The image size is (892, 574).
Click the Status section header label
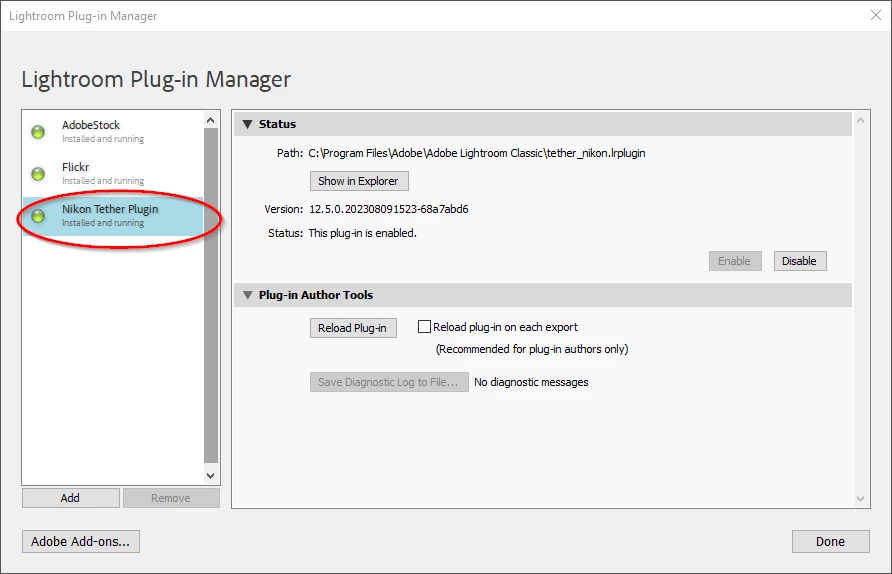click(x=277, y=124)
